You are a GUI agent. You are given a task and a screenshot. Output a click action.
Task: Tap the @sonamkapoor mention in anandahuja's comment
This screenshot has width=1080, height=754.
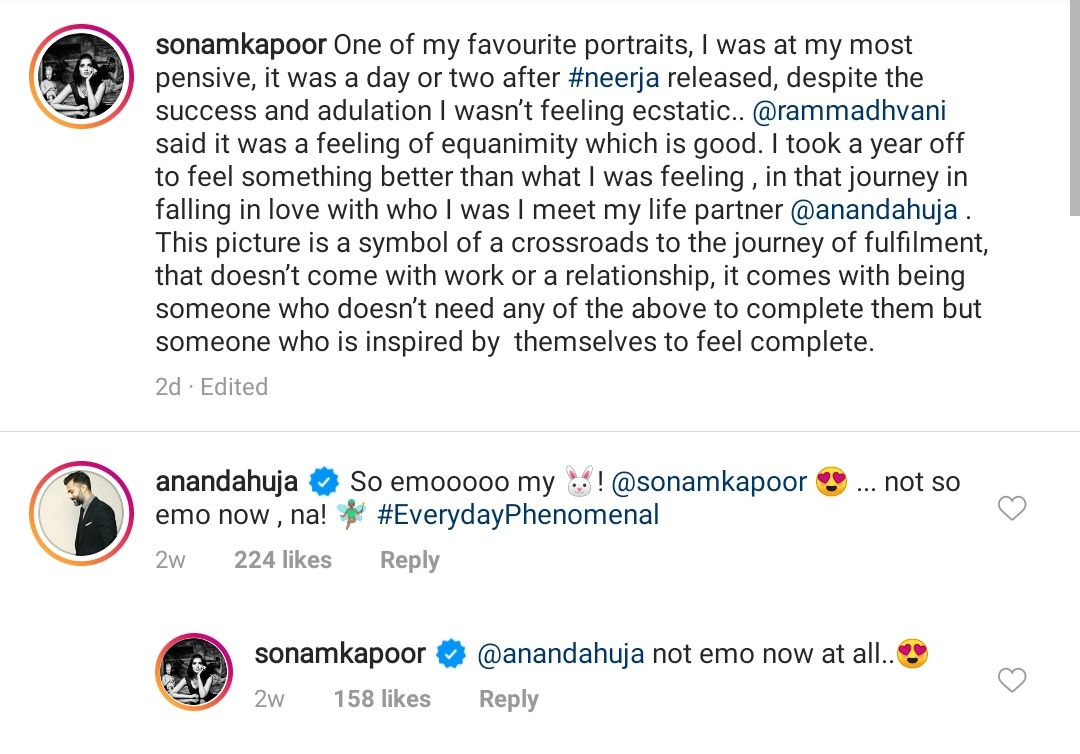[x=710, y=482]
